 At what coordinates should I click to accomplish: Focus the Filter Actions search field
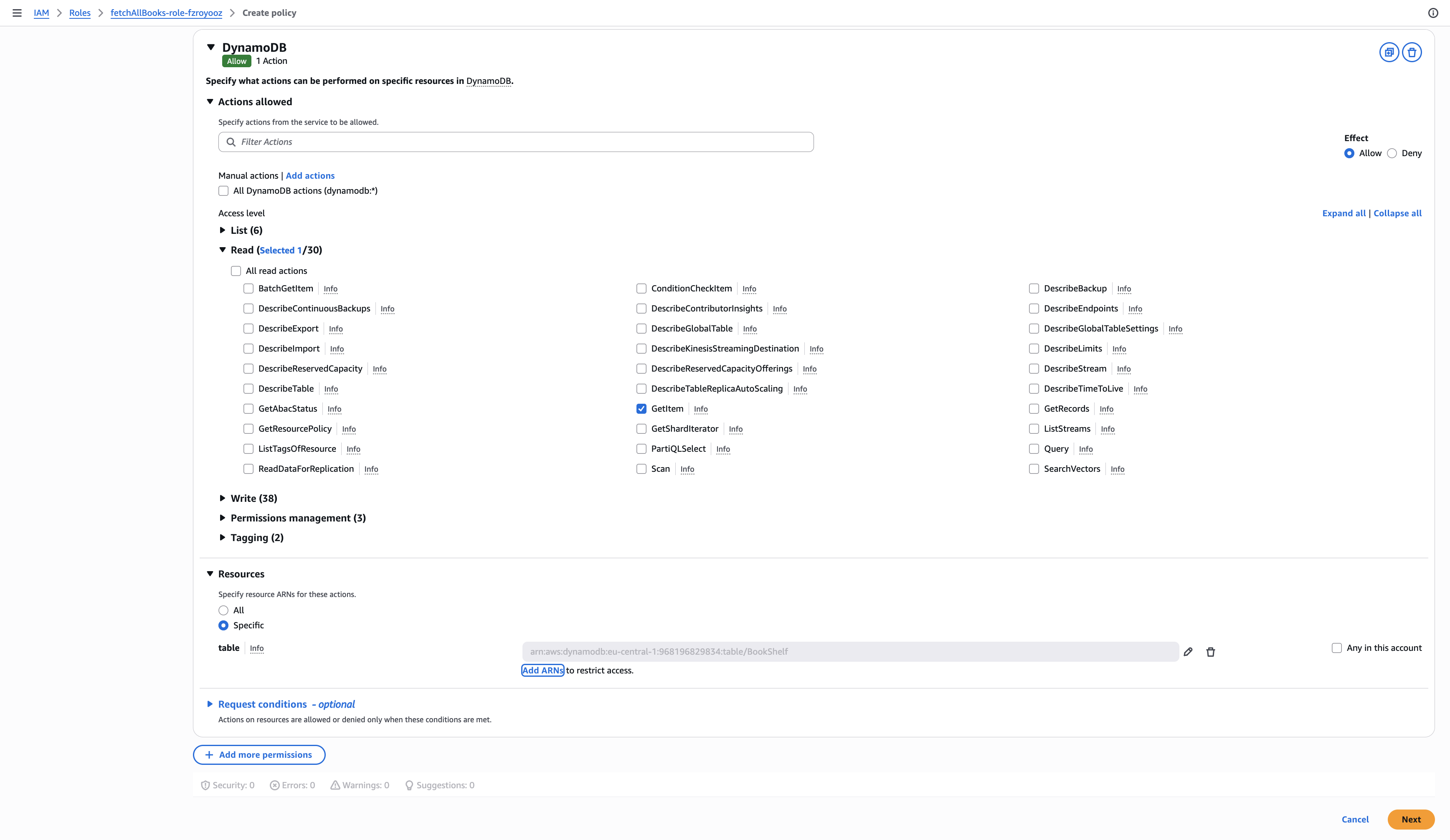(x=515, y=142)
